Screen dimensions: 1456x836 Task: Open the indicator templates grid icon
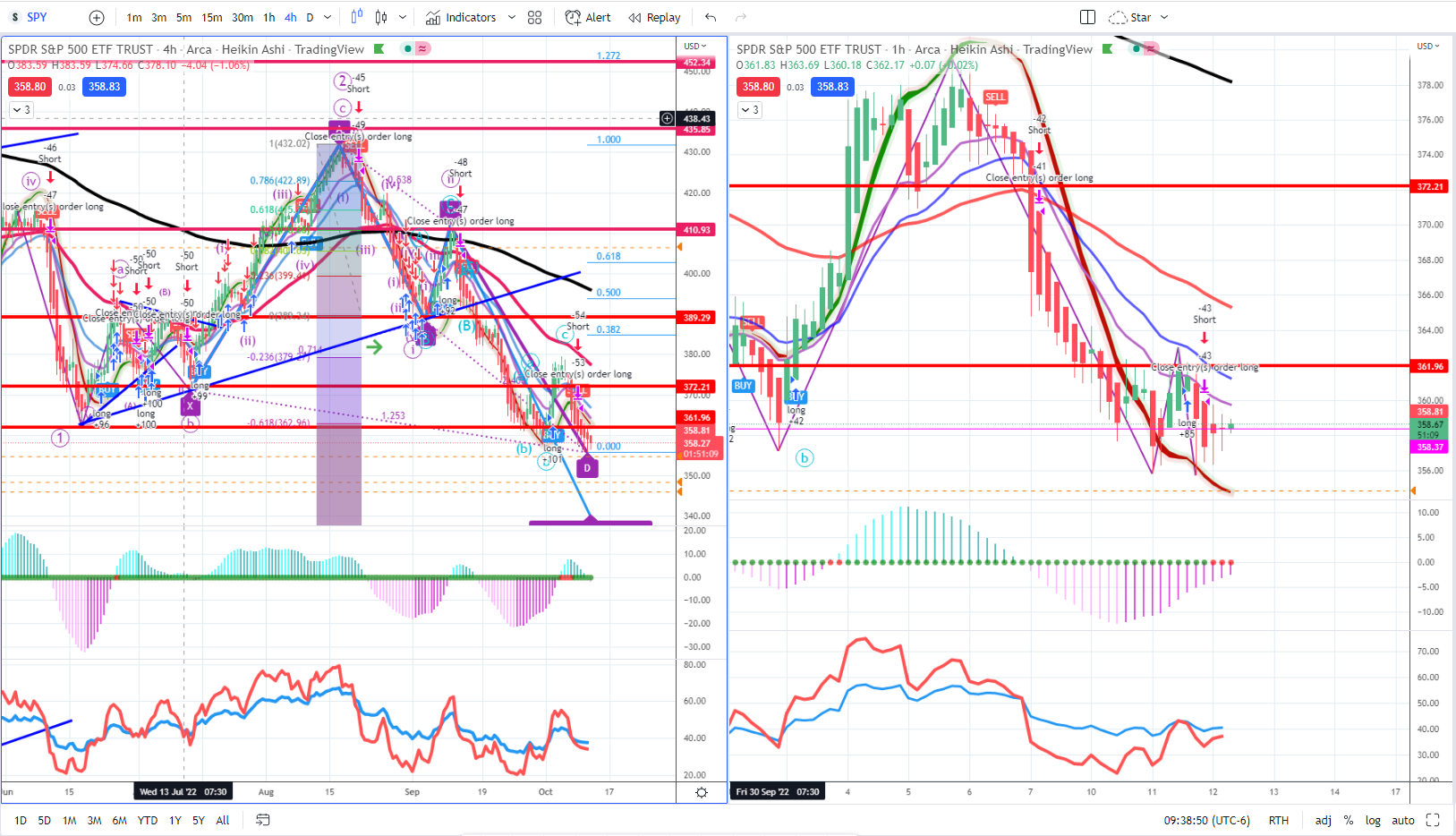535,17
